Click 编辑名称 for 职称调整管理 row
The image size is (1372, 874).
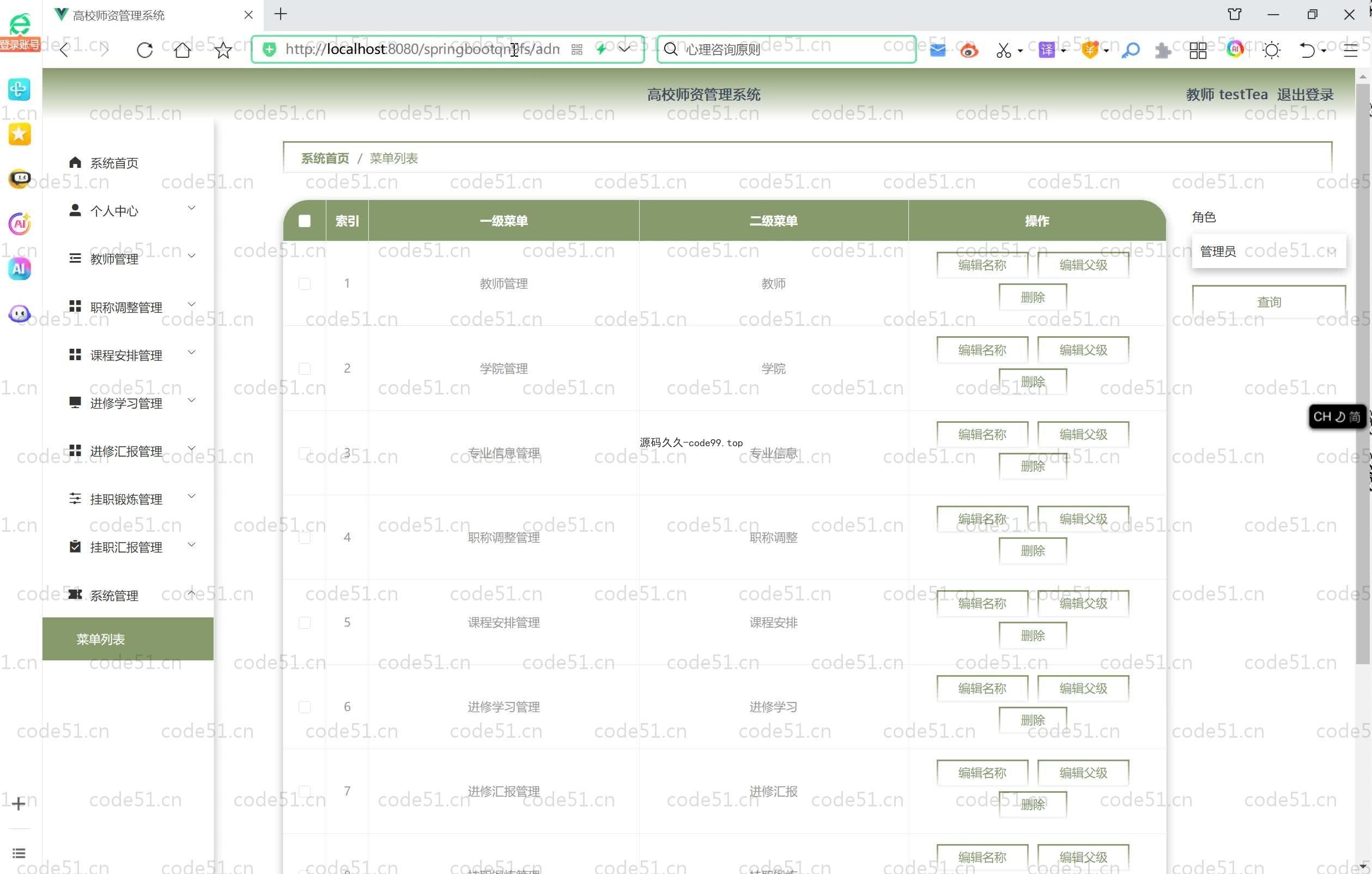[982, 519]
